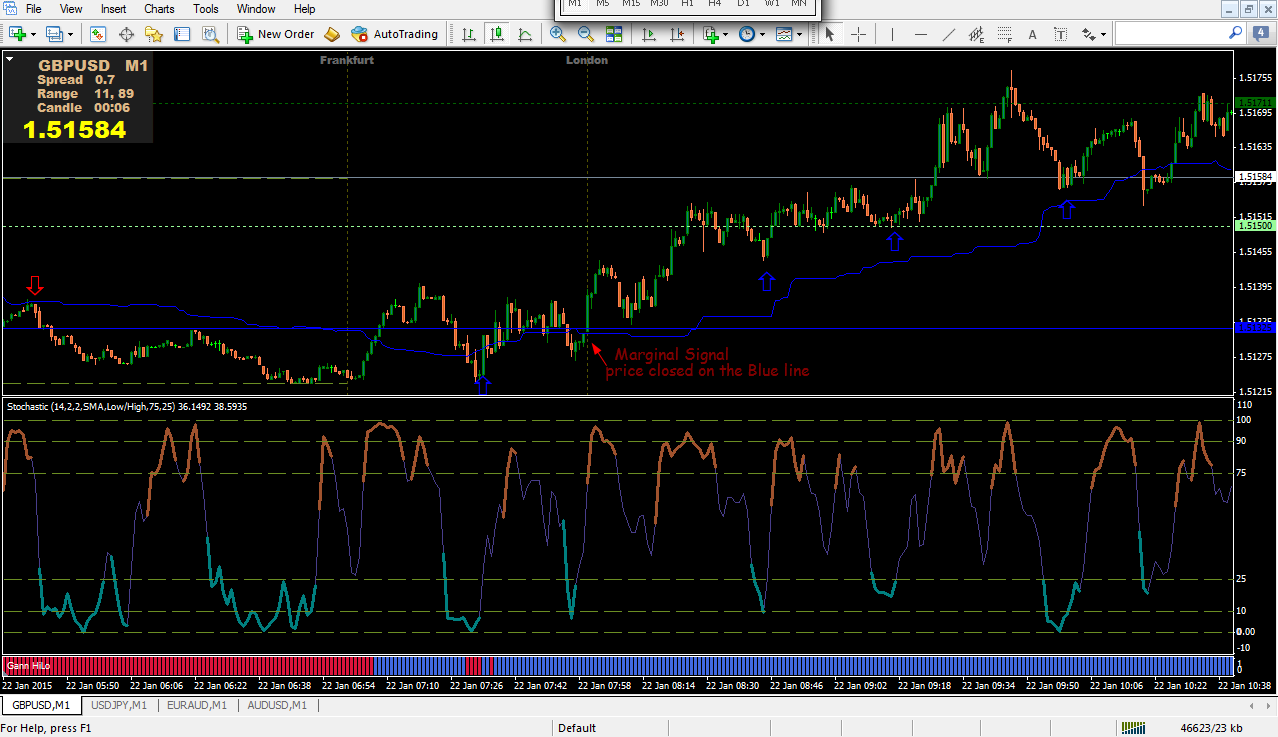Click the connection bars status icon
This screenshot has width=1278, height=737.
[x=1132, y=728]
